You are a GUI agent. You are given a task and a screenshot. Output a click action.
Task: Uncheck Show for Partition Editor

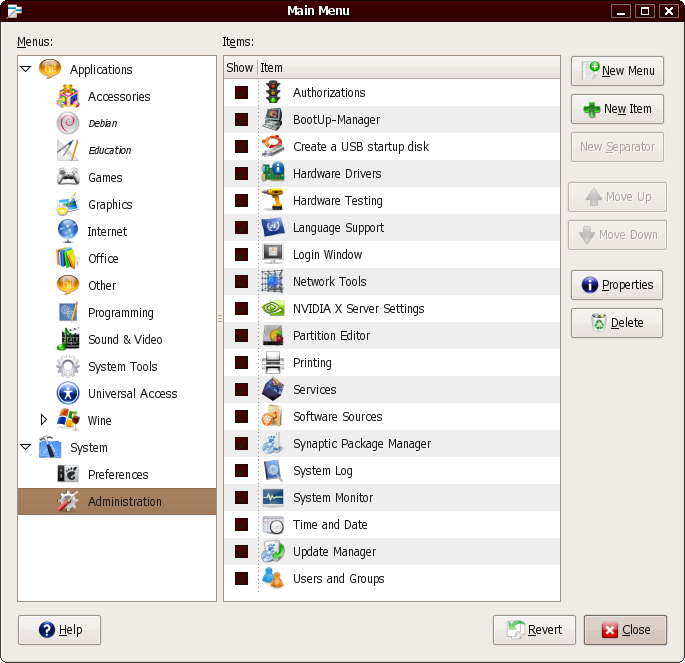(x=241, y=335)
